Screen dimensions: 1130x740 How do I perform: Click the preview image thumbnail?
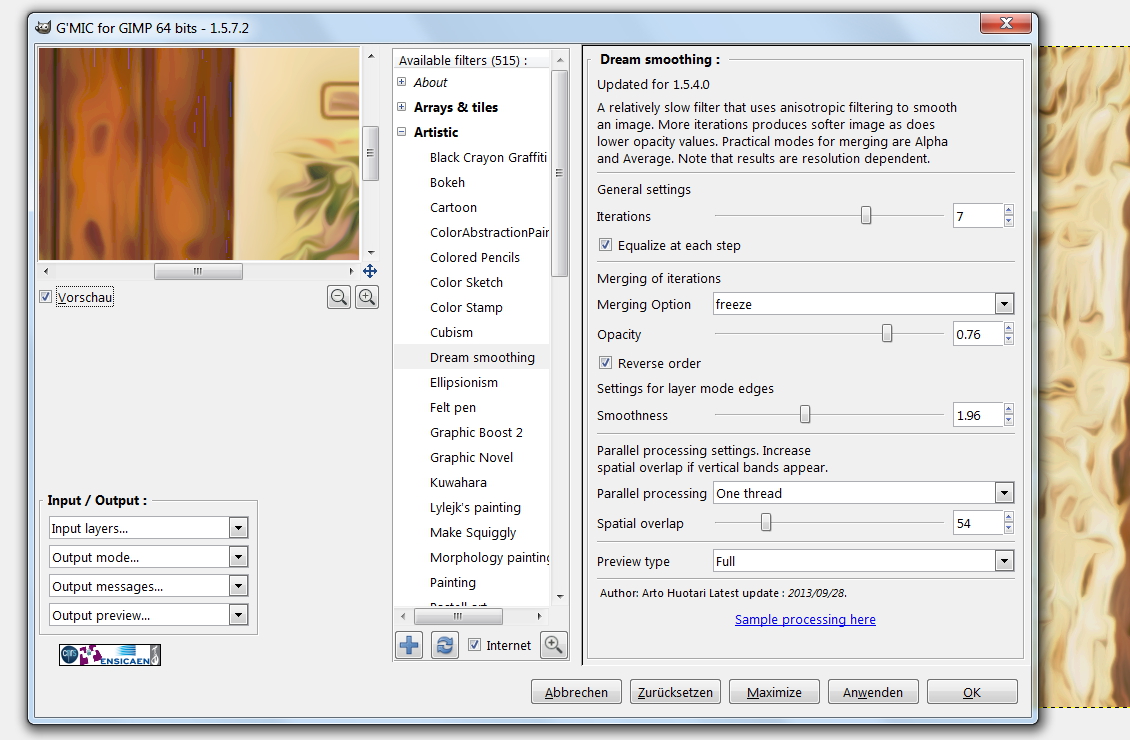[x=199, y=153]
